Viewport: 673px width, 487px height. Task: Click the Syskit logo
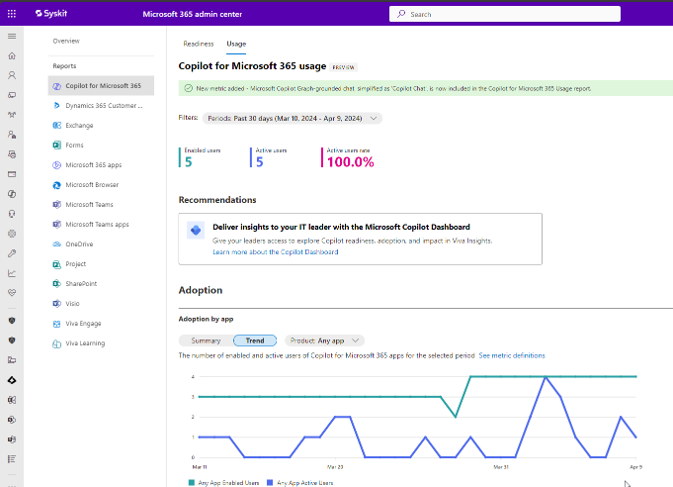click(51, 13)
